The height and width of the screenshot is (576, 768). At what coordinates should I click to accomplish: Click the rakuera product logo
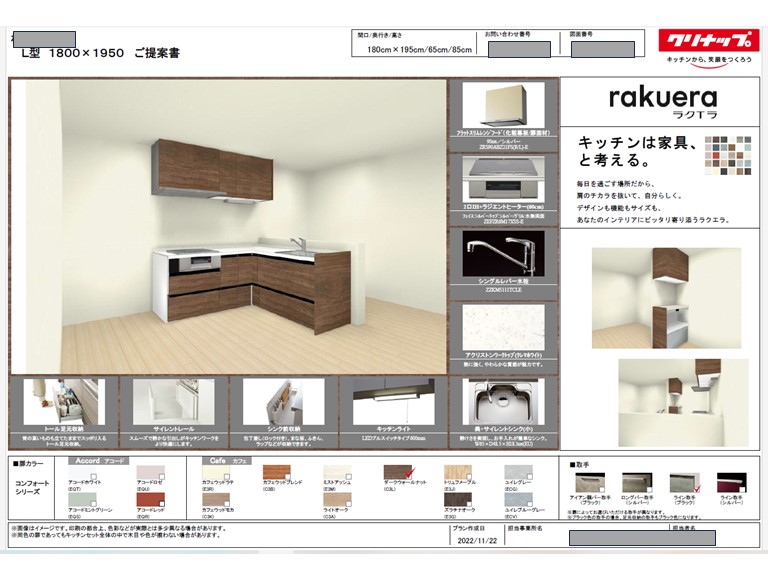(x=663, y=102)
